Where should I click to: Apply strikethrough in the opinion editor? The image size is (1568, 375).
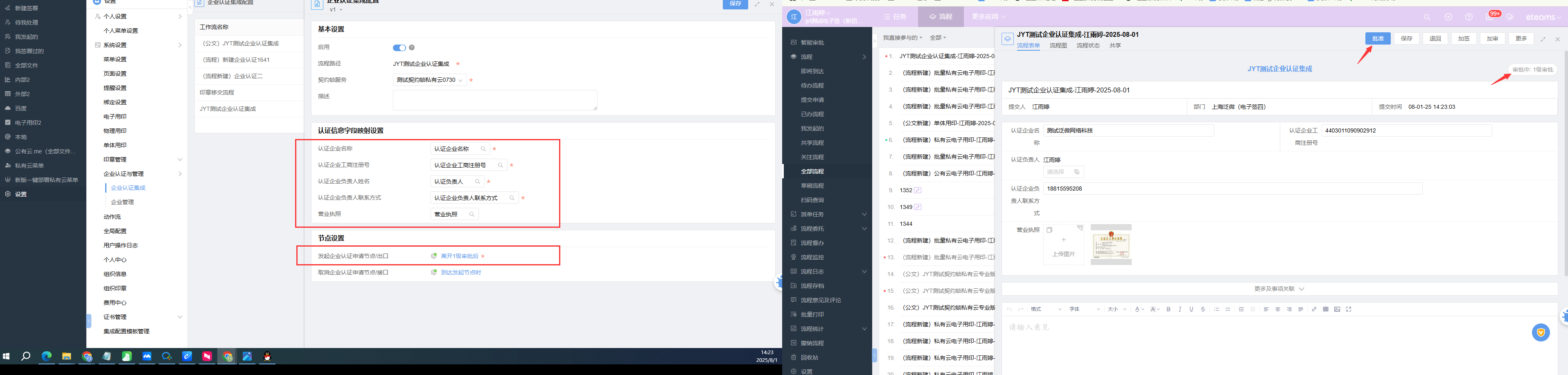(x=1203, y=309)
